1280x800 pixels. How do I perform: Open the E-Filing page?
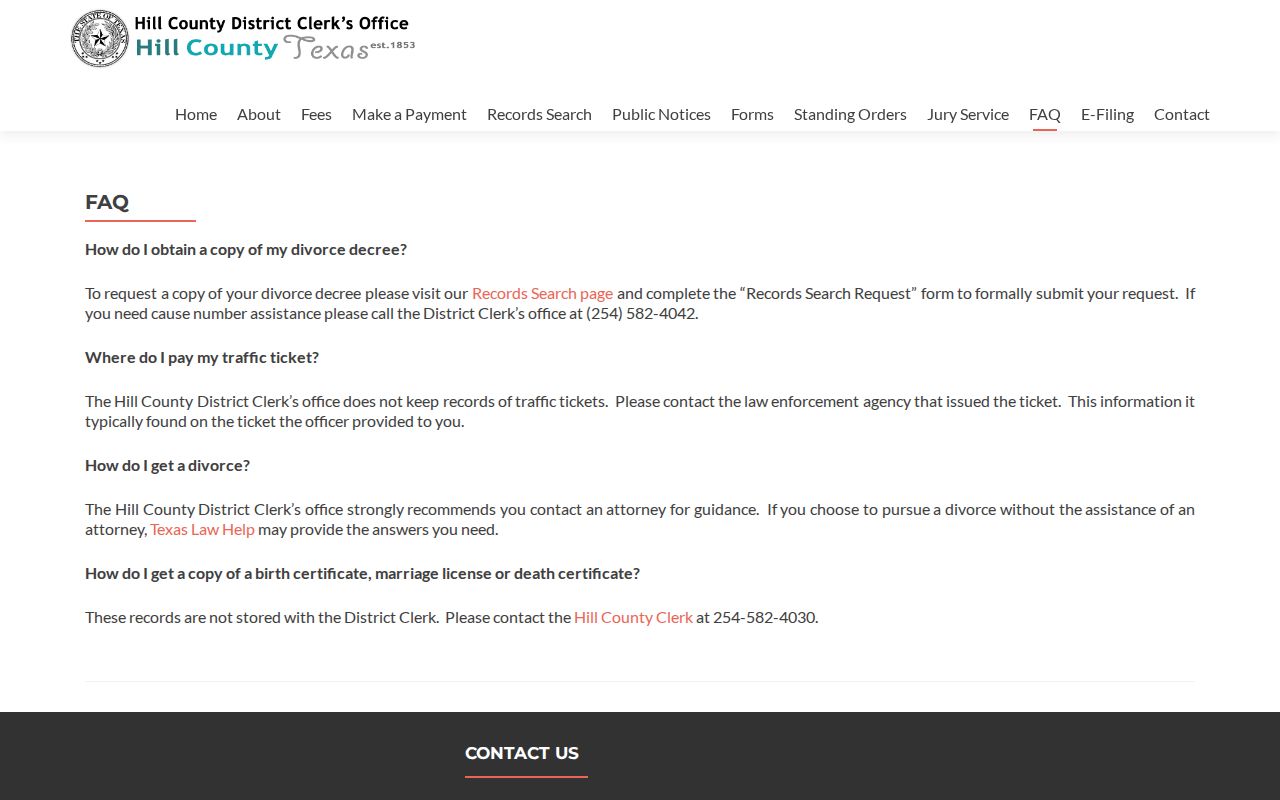click(x=1107, y=114)
